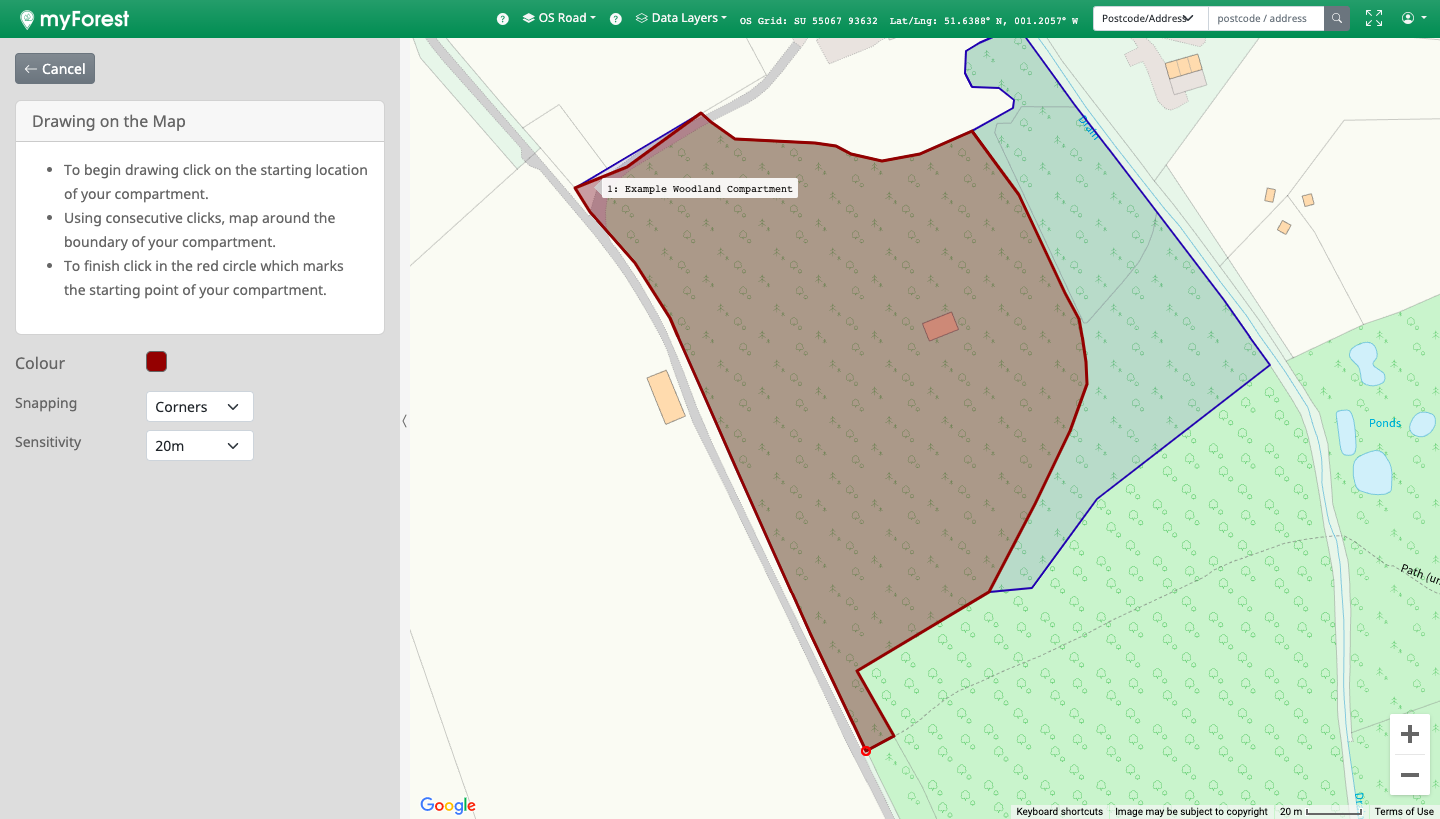Collapse the side panel handle
Viewport: 1440px width, 819px height.
404,421
